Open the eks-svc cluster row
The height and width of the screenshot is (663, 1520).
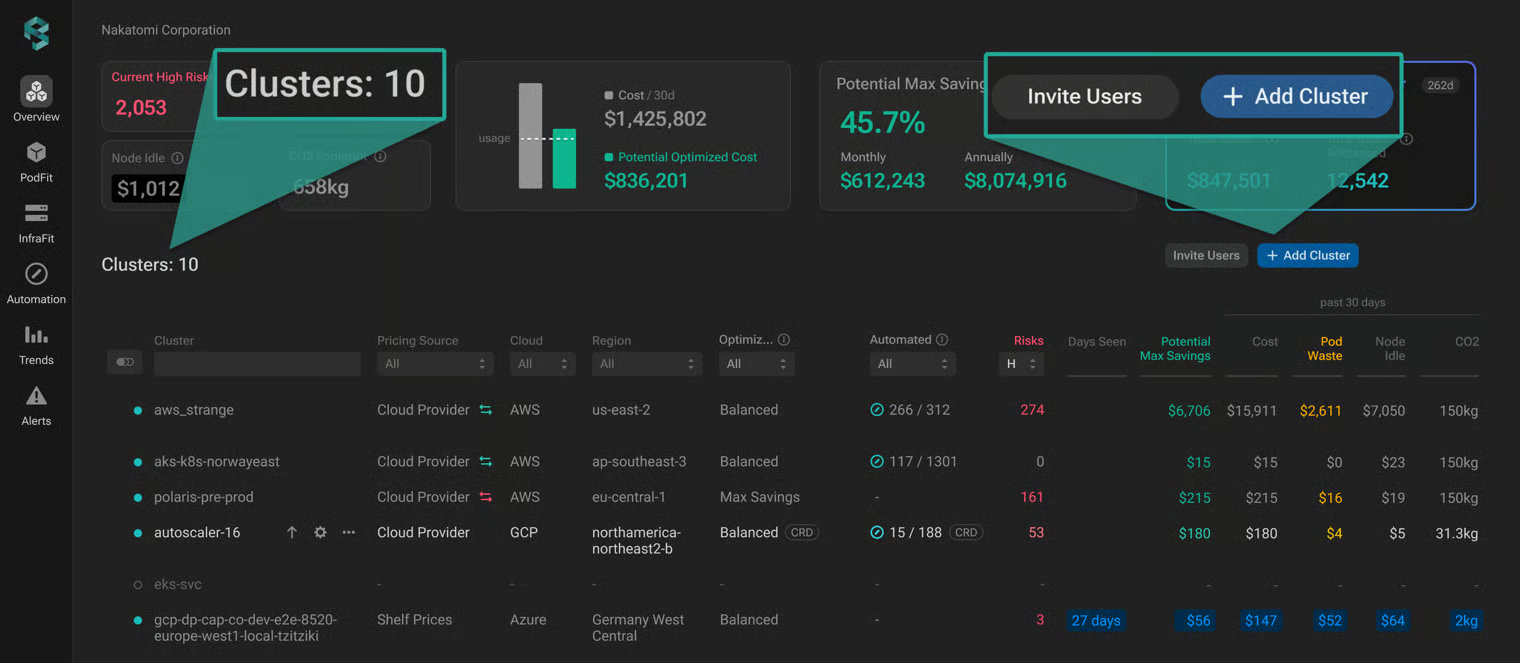(178, 585)
